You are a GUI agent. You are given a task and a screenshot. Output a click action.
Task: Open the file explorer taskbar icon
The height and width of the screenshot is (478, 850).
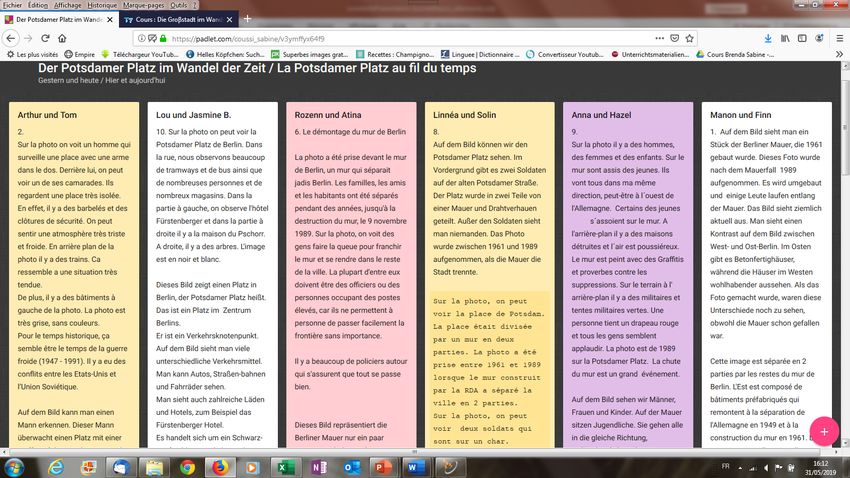point(154,467)
